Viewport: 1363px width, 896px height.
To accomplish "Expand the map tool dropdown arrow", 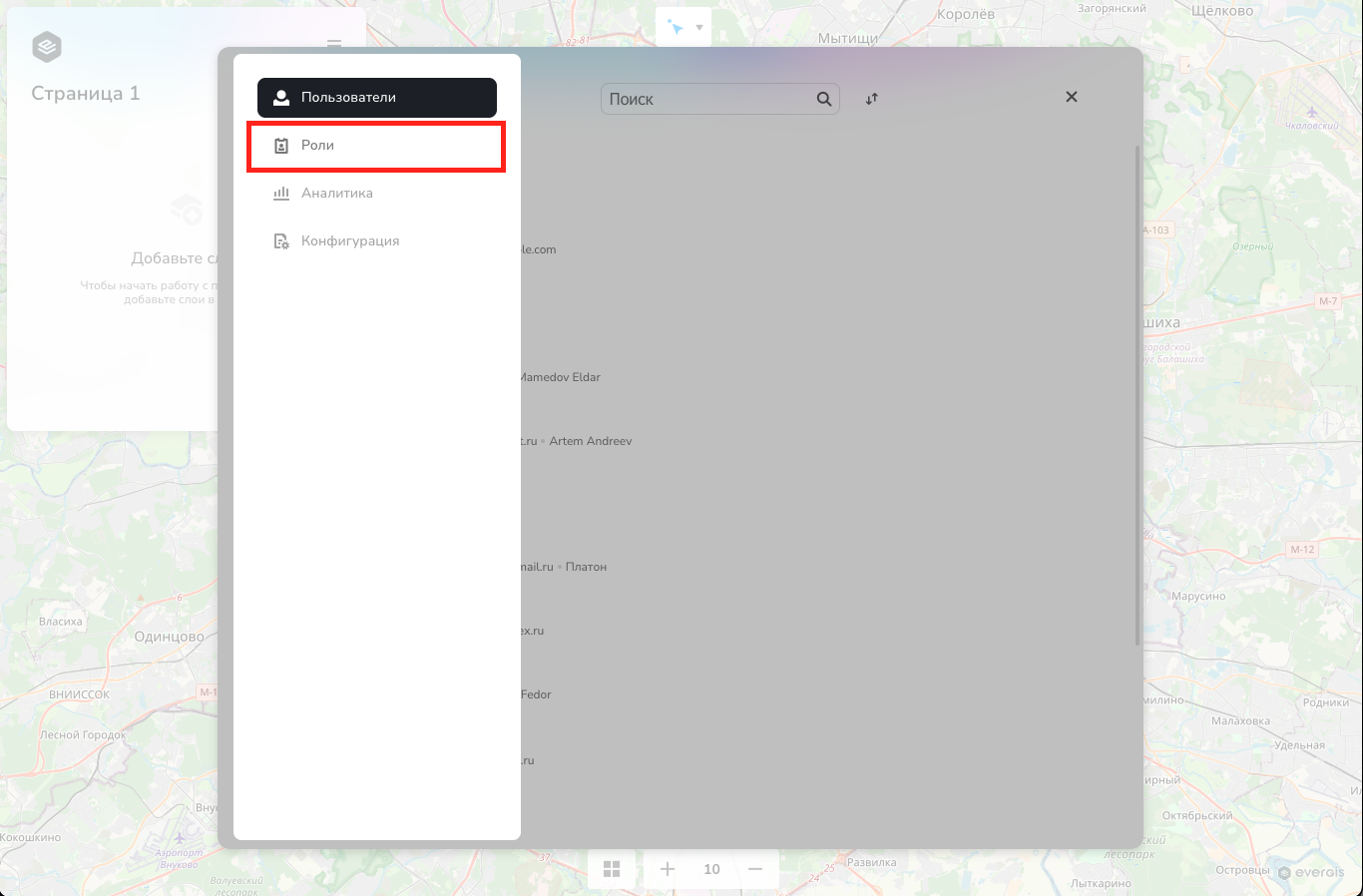I will pyautogui.click(x=699, y=28).
